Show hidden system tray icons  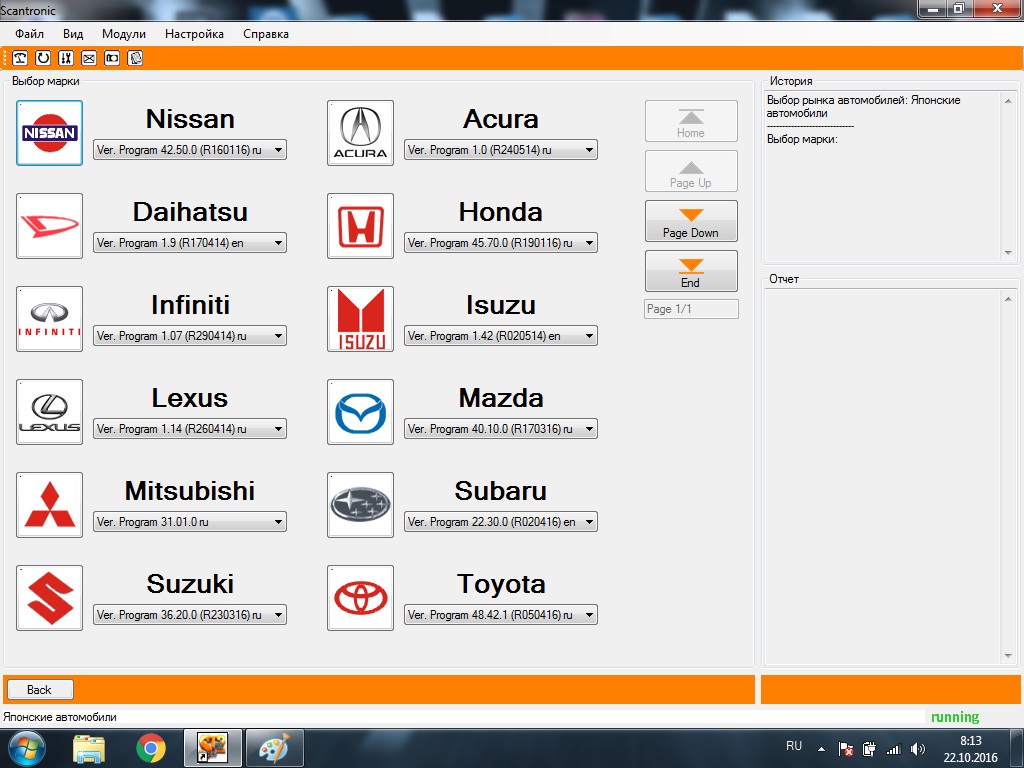point(822,749)
